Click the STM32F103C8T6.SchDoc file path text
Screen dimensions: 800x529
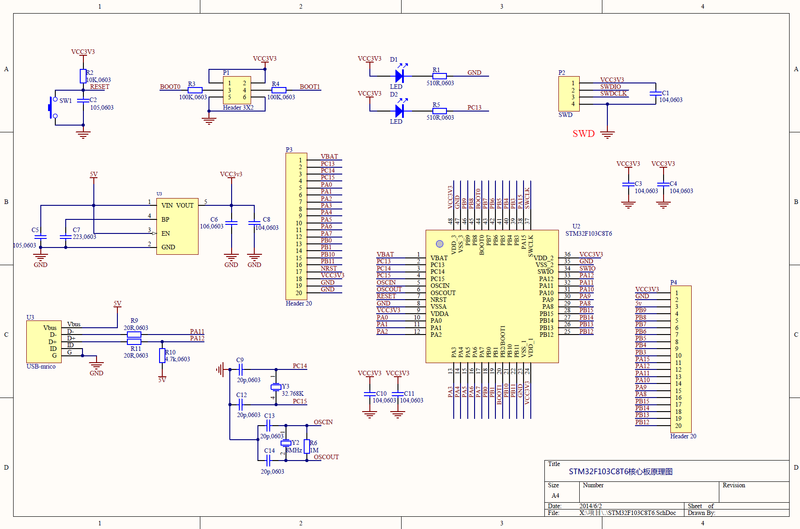tap(628, 512)
